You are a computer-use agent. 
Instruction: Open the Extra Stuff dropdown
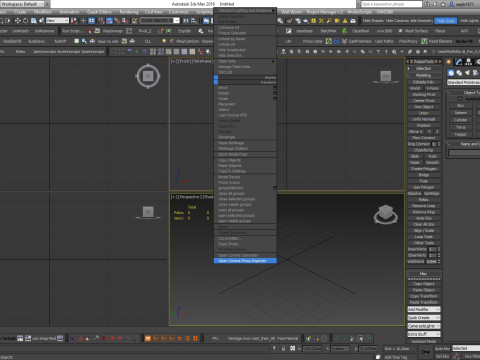pos(424,334)
